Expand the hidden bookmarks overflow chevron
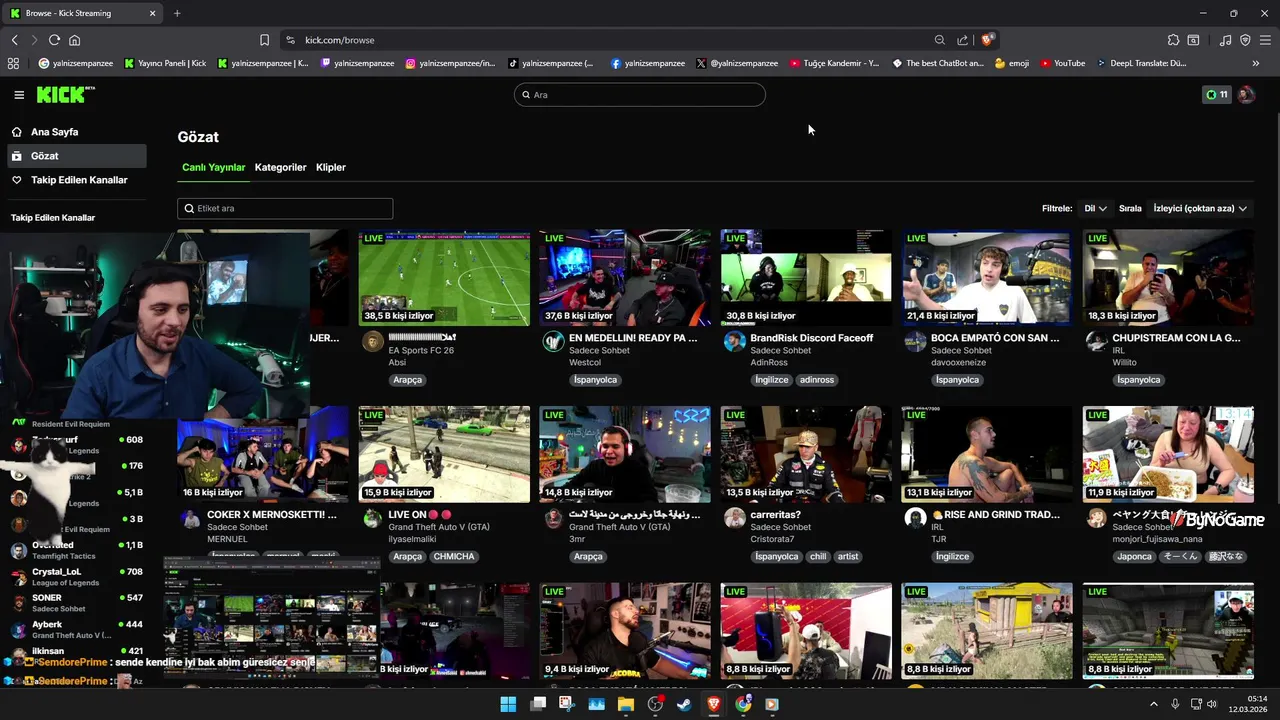This screenshot has width=1280, height=720. point(1255,63)
